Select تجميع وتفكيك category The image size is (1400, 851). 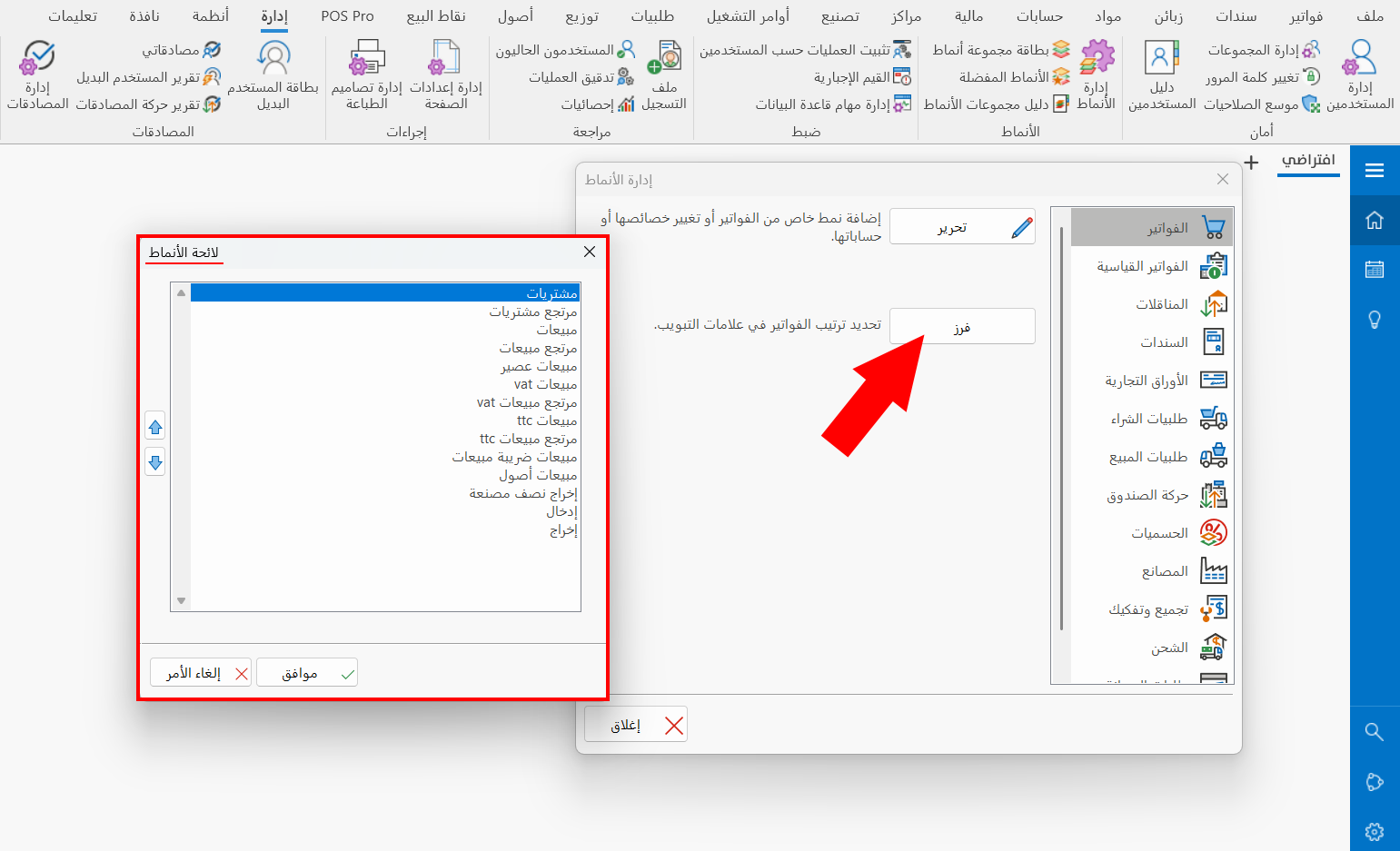point(1151,609)
